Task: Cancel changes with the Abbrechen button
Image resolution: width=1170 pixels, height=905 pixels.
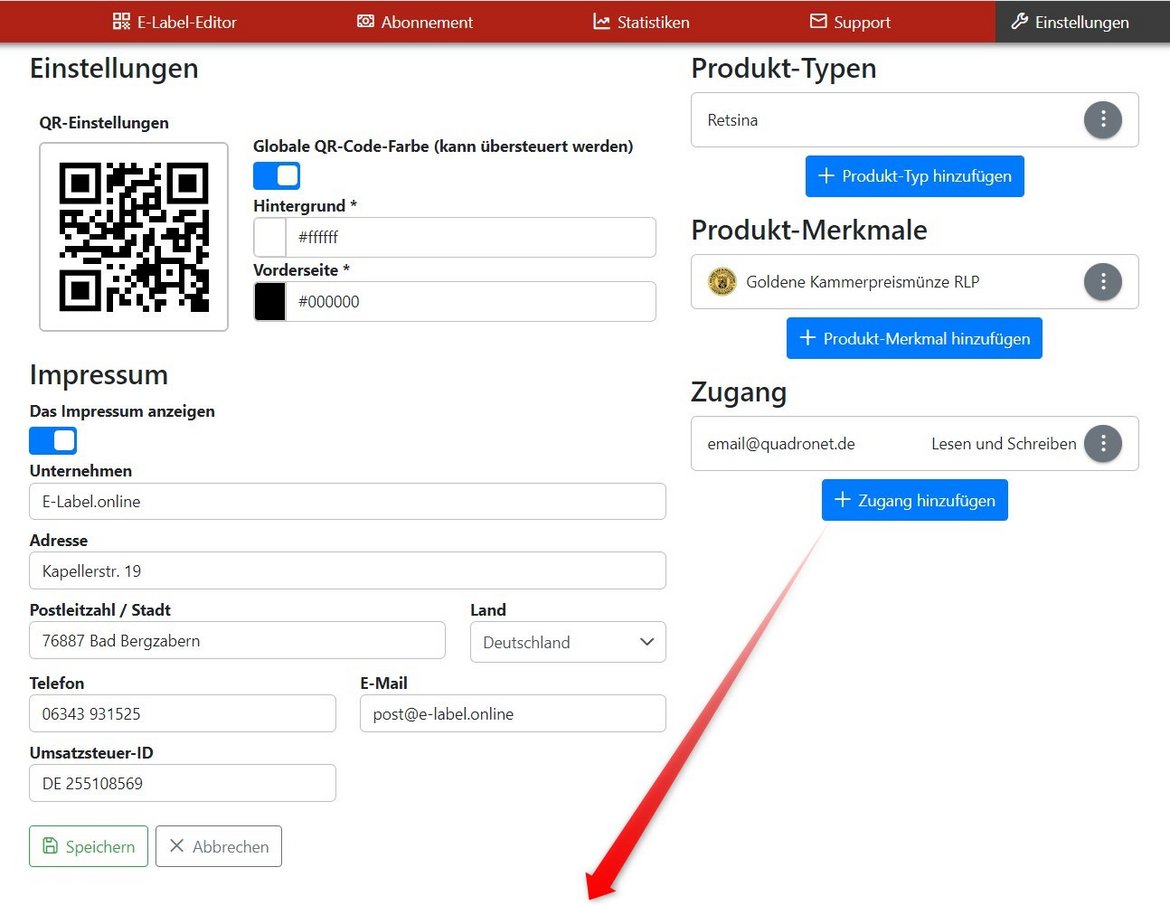Action: (x=219, y=846)
